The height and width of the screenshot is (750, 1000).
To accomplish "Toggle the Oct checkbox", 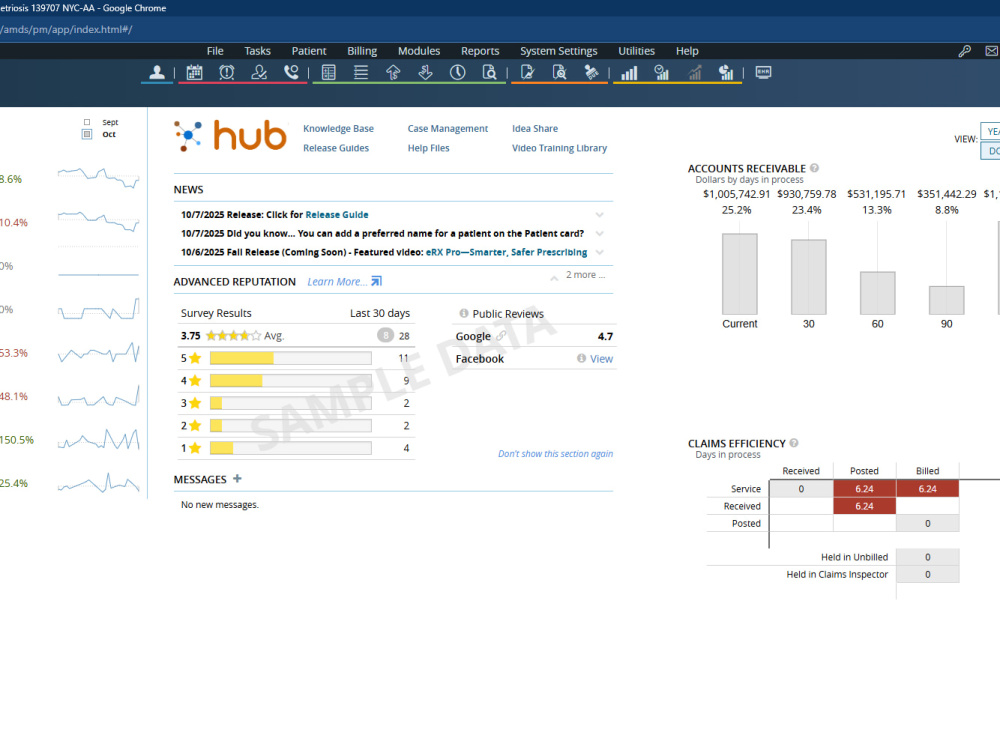I will 87,134.
